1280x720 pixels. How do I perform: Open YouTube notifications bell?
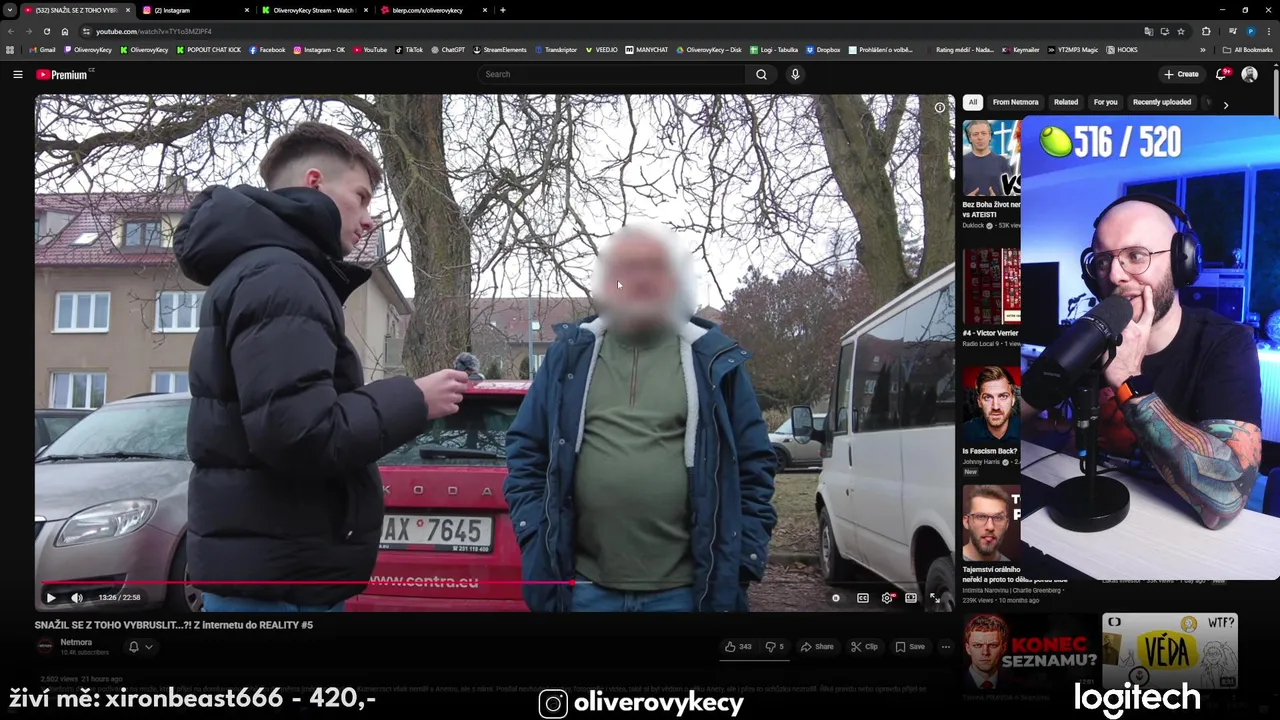tap(1221, 74)
